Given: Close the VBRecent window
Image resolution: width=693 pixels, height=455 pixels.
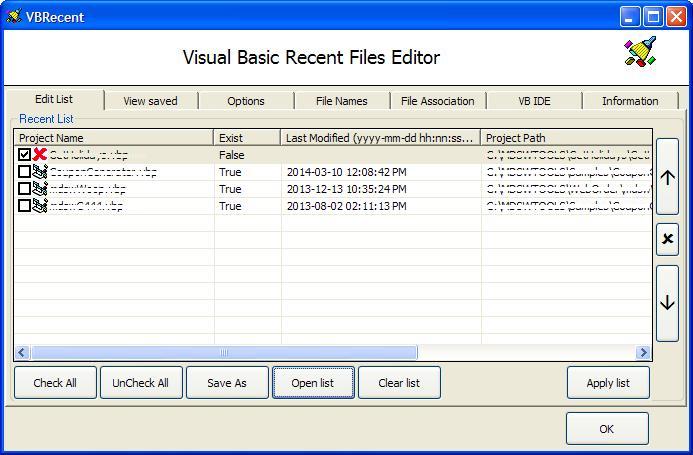Looking at the screenshot, I should coord(676,17).
